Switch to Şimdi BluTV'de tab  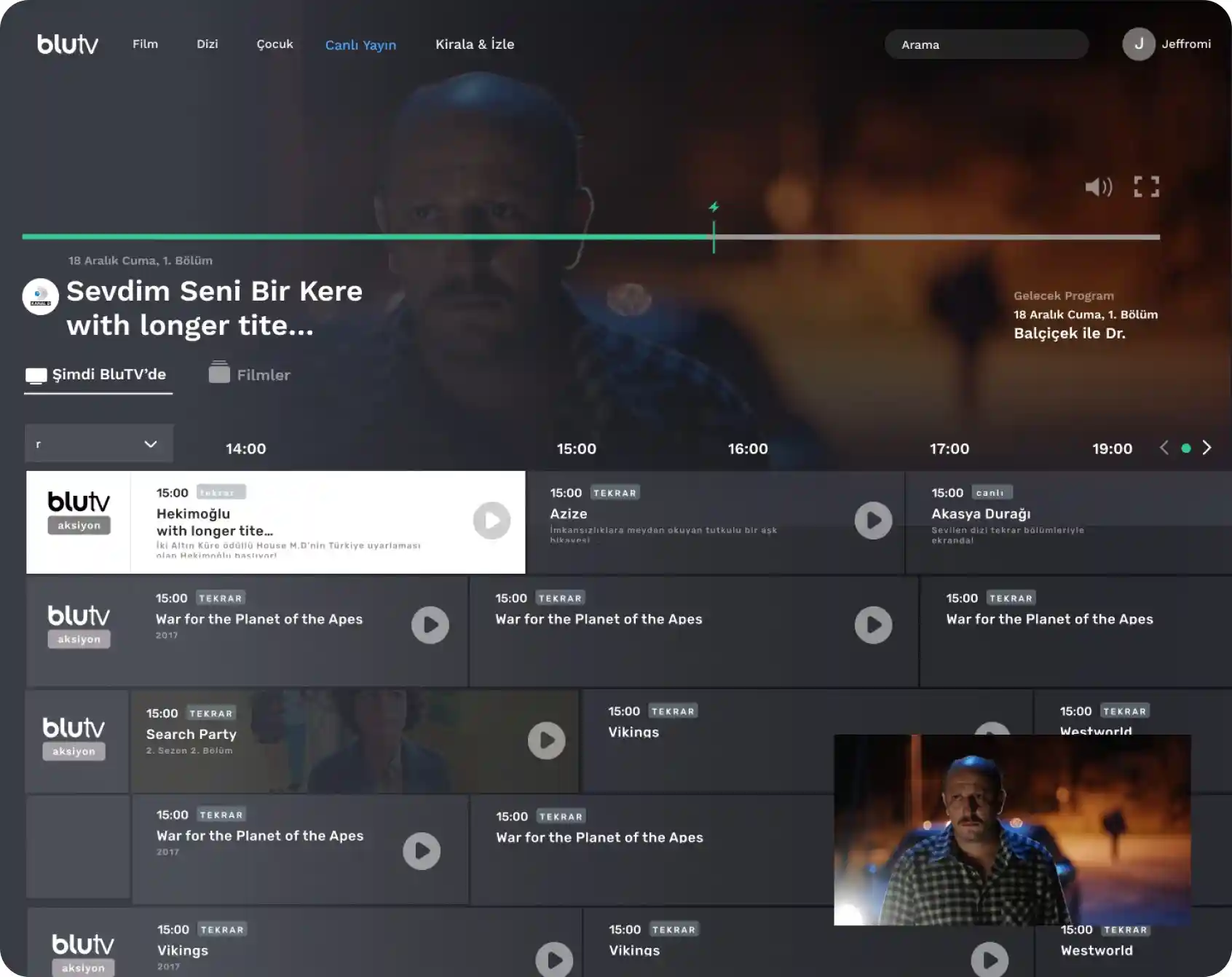coord(98,375)
